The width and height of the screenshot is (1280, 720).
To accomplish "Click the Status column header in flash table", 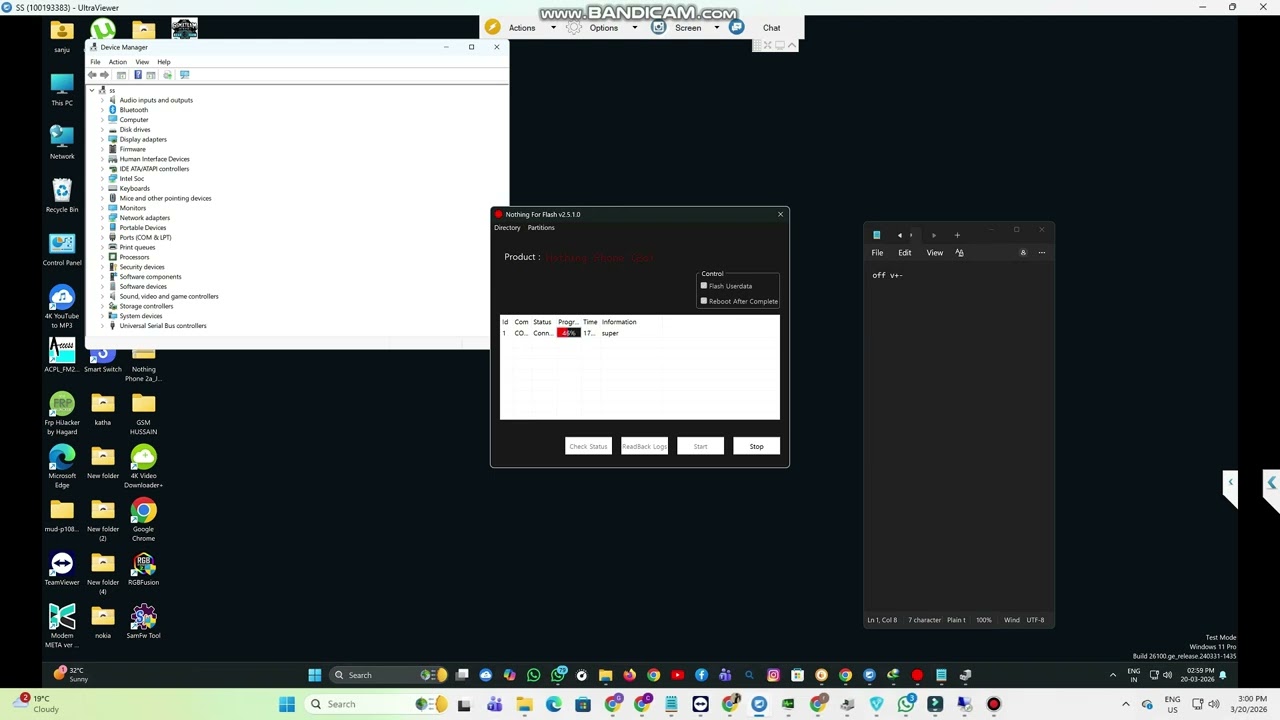I will coord(542,322).
